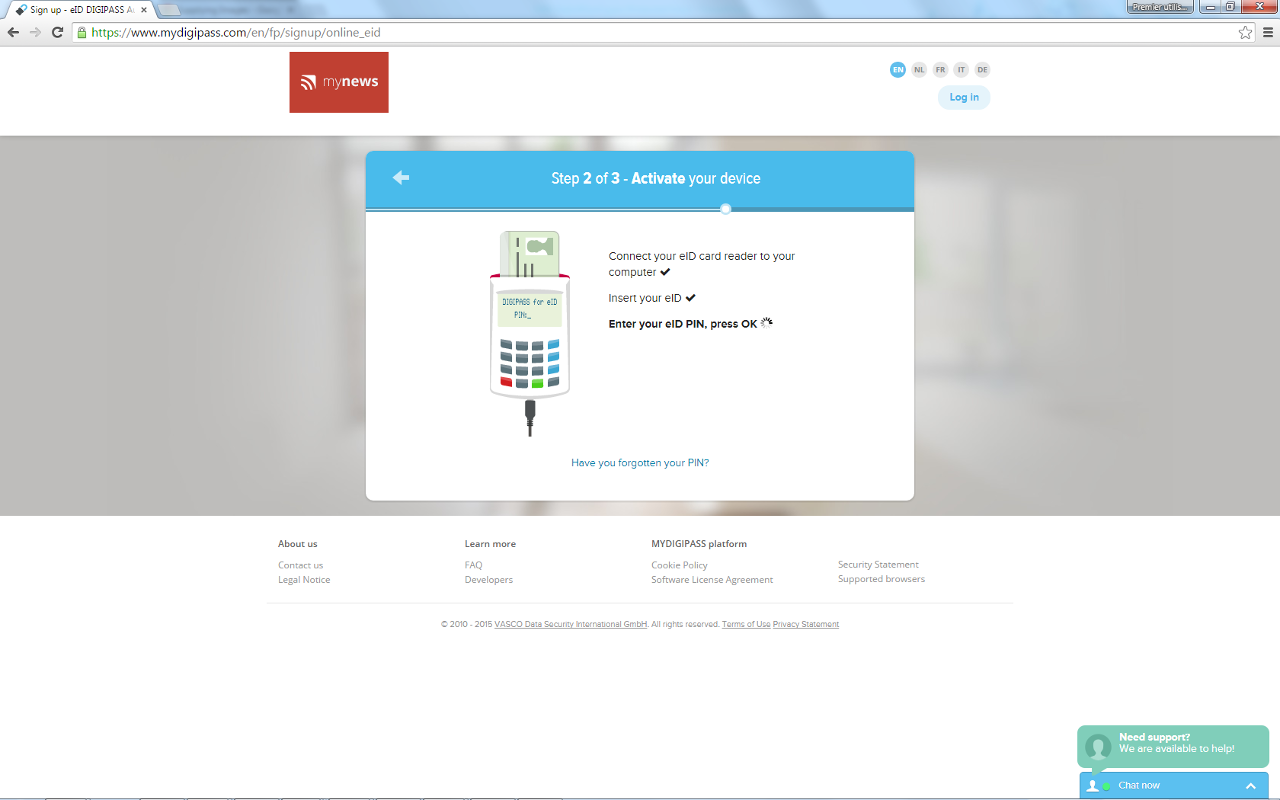Viewport: 1280px width, 800px height.
Task: Click the green SSL padlock icon
Action: click(83, 32)
